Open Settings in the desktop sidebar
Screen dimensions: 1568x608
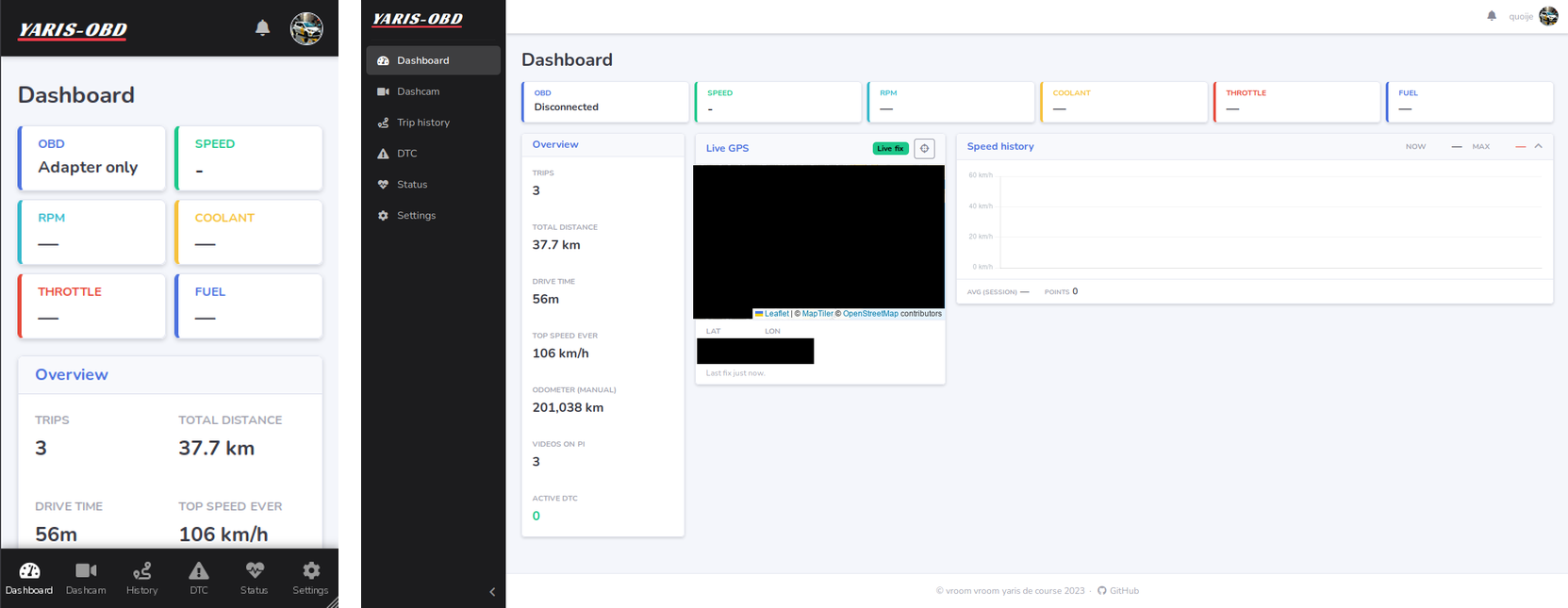tap(434, 216)
